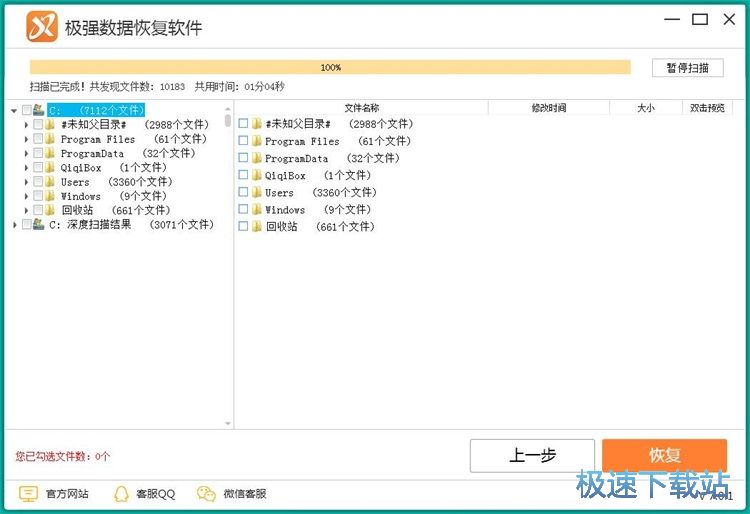The width and height of the screenshot is (750, 514).
Task: Click the official website monitor icon
Action: 28,494
